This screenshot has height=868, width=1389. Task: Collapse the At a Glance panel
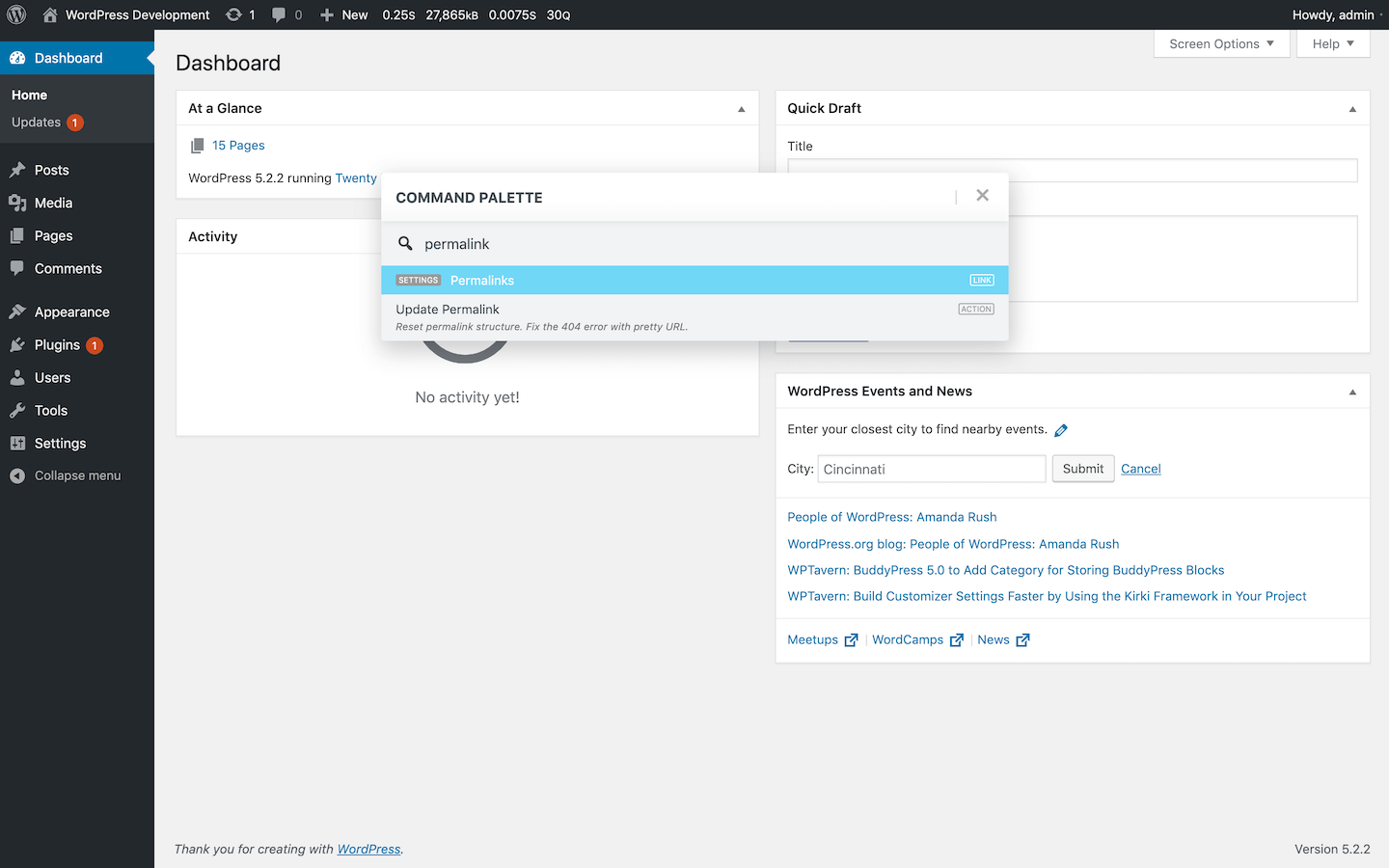point(741,109)
